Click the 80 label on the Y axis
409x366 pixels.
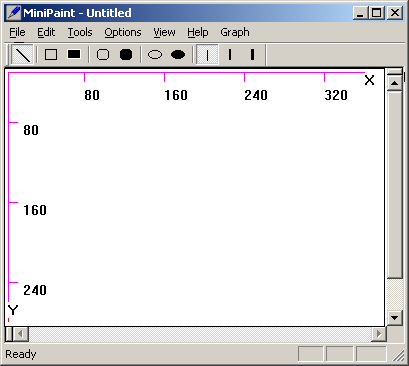tap(31, 130)
